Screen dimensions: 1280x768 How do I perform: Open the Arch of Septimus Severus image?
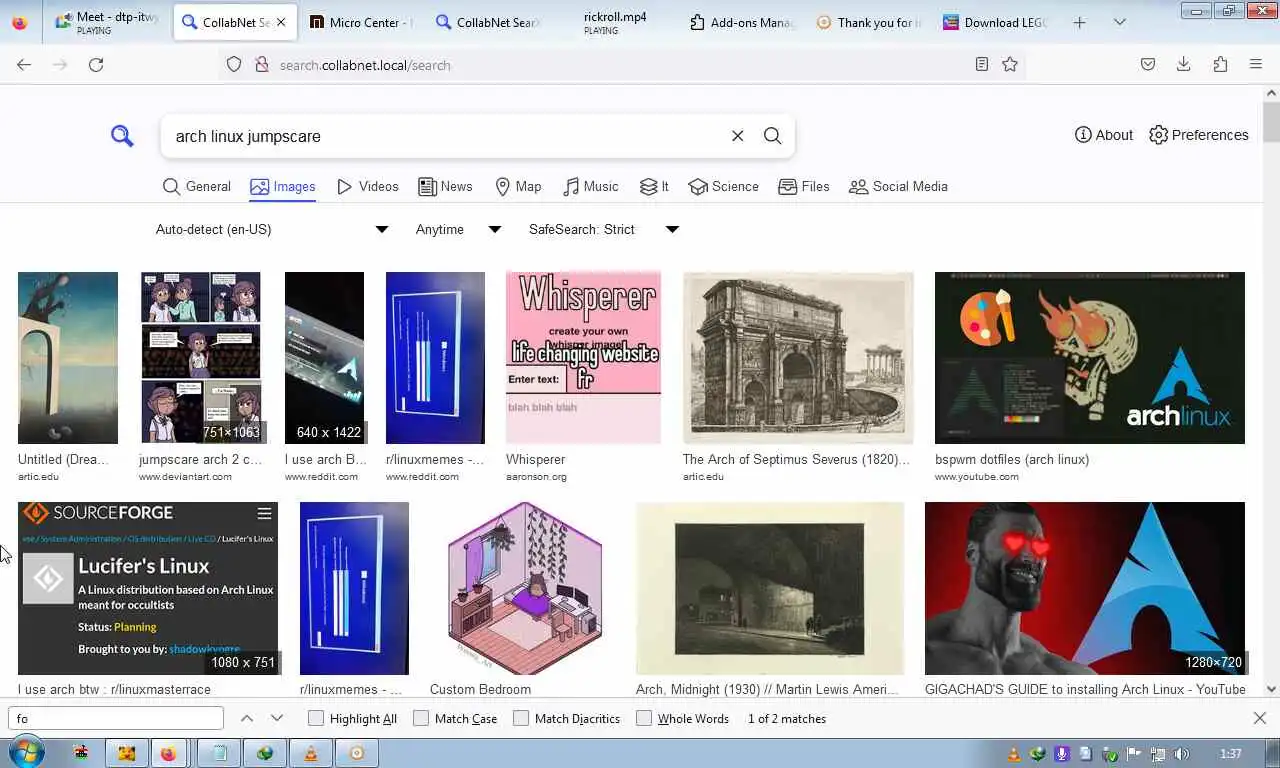[x=798, y=357]
